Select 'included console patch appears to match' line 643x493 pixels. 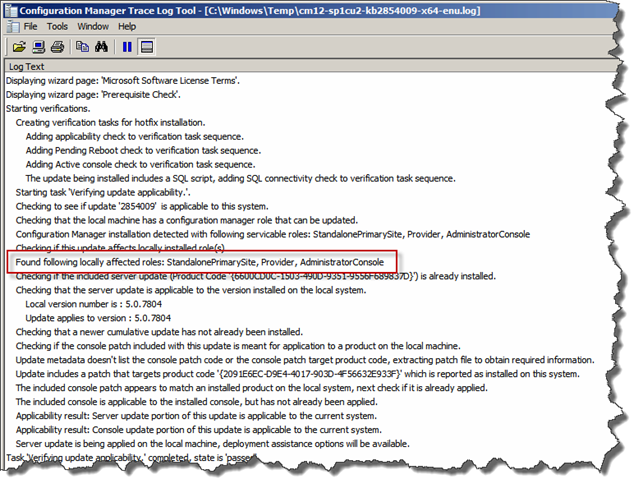[251, 388]
